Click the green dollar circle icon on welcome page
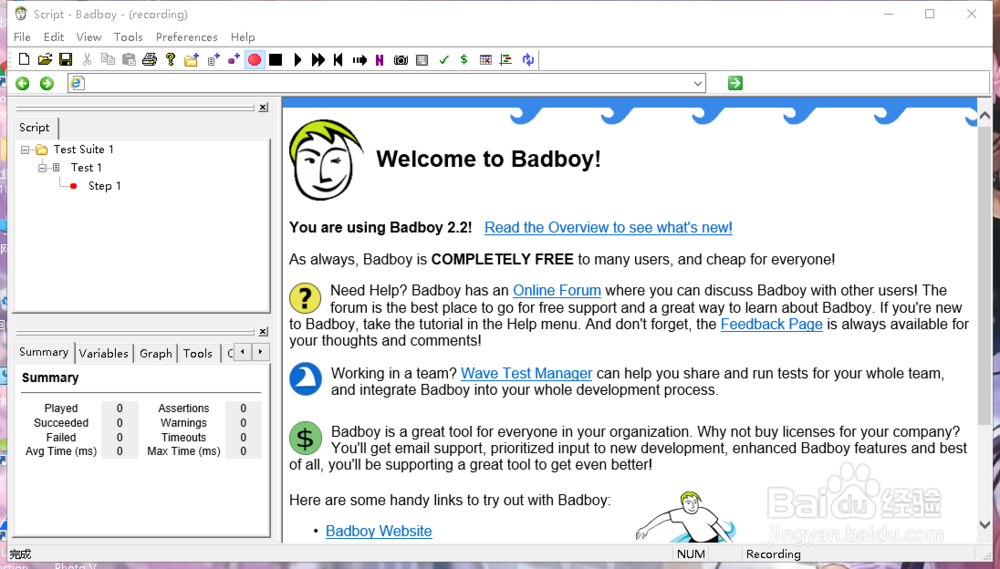1000x569 pixels. click(305, 438)
